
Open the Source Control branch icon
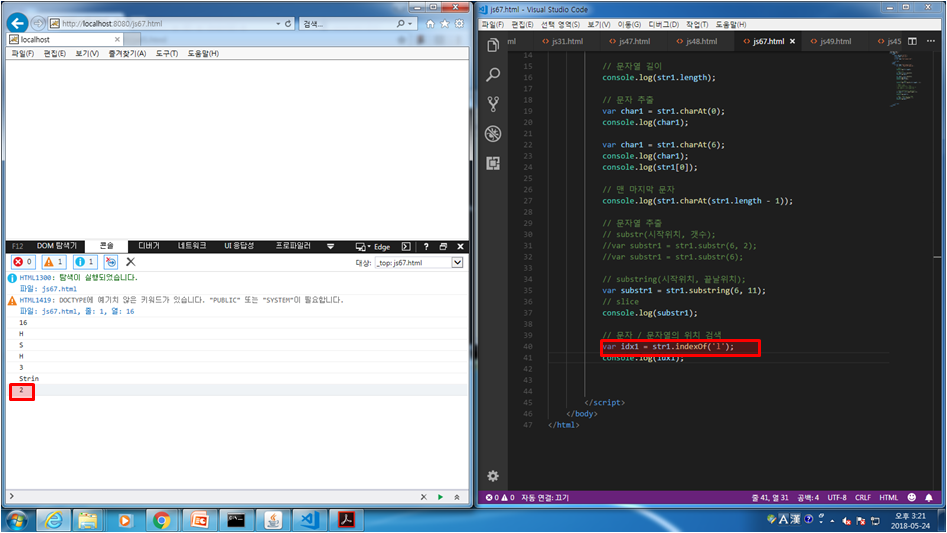click(493, 104)
